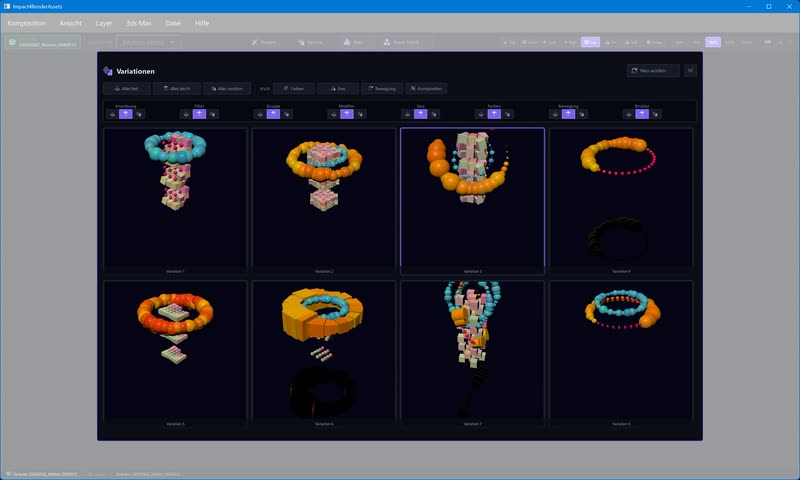Lock the Farben category in selector row
This screenshot has height=480, width=800.
[x=481, y=114]
